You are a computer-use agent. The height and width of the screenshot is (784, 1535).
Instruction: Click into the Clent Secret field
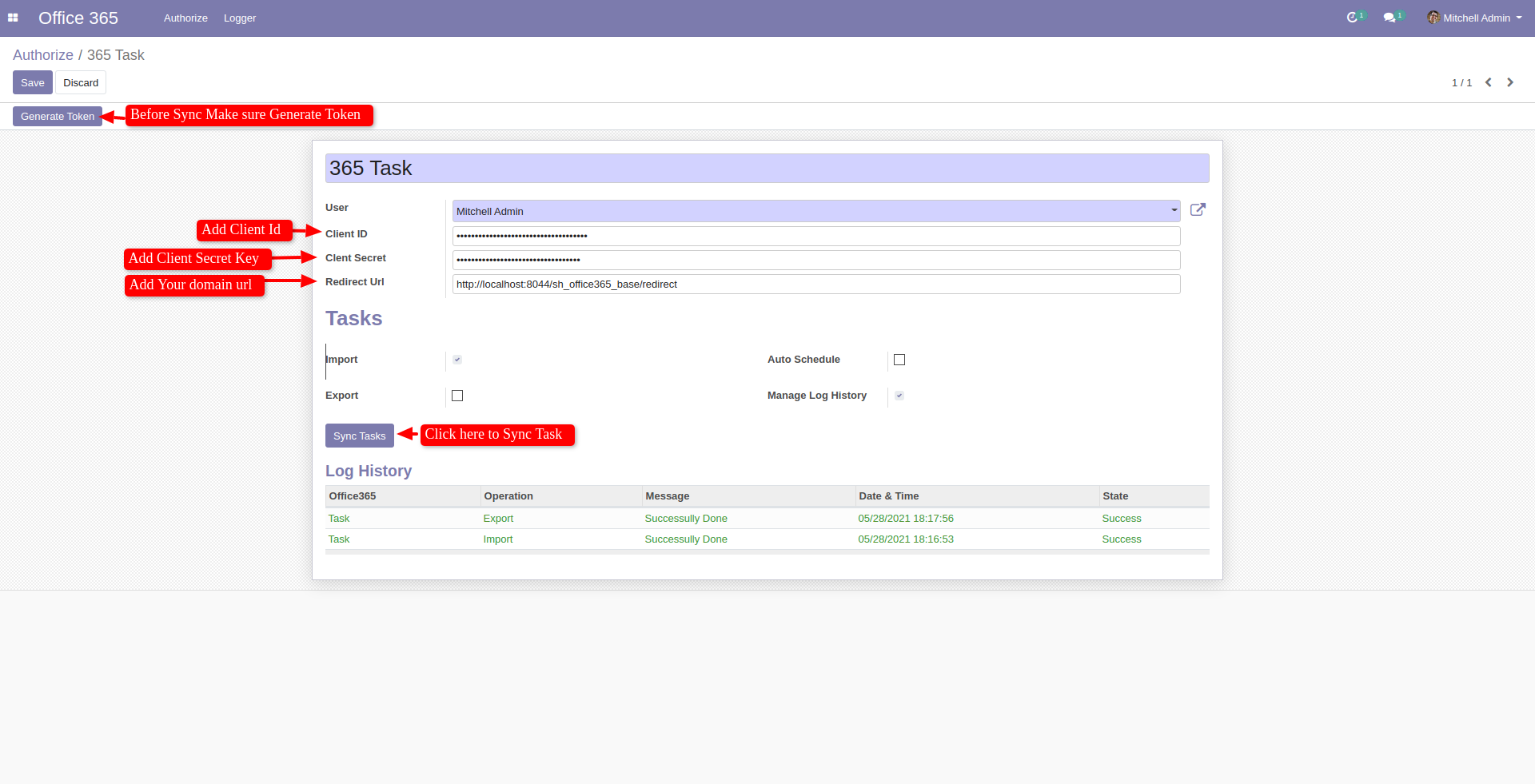(816, 260)
